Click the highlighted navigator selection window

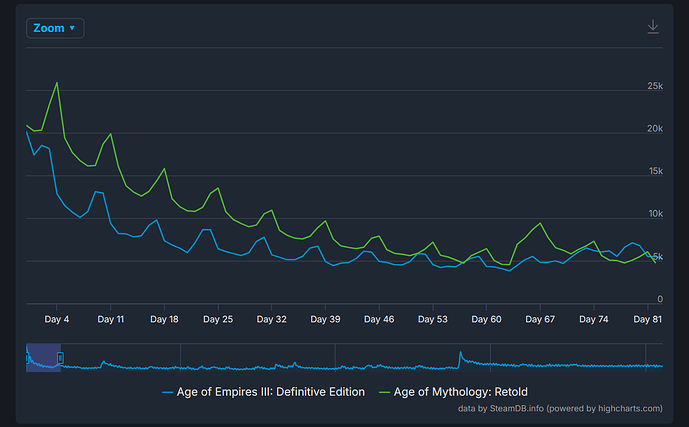[x=43, y=358]
